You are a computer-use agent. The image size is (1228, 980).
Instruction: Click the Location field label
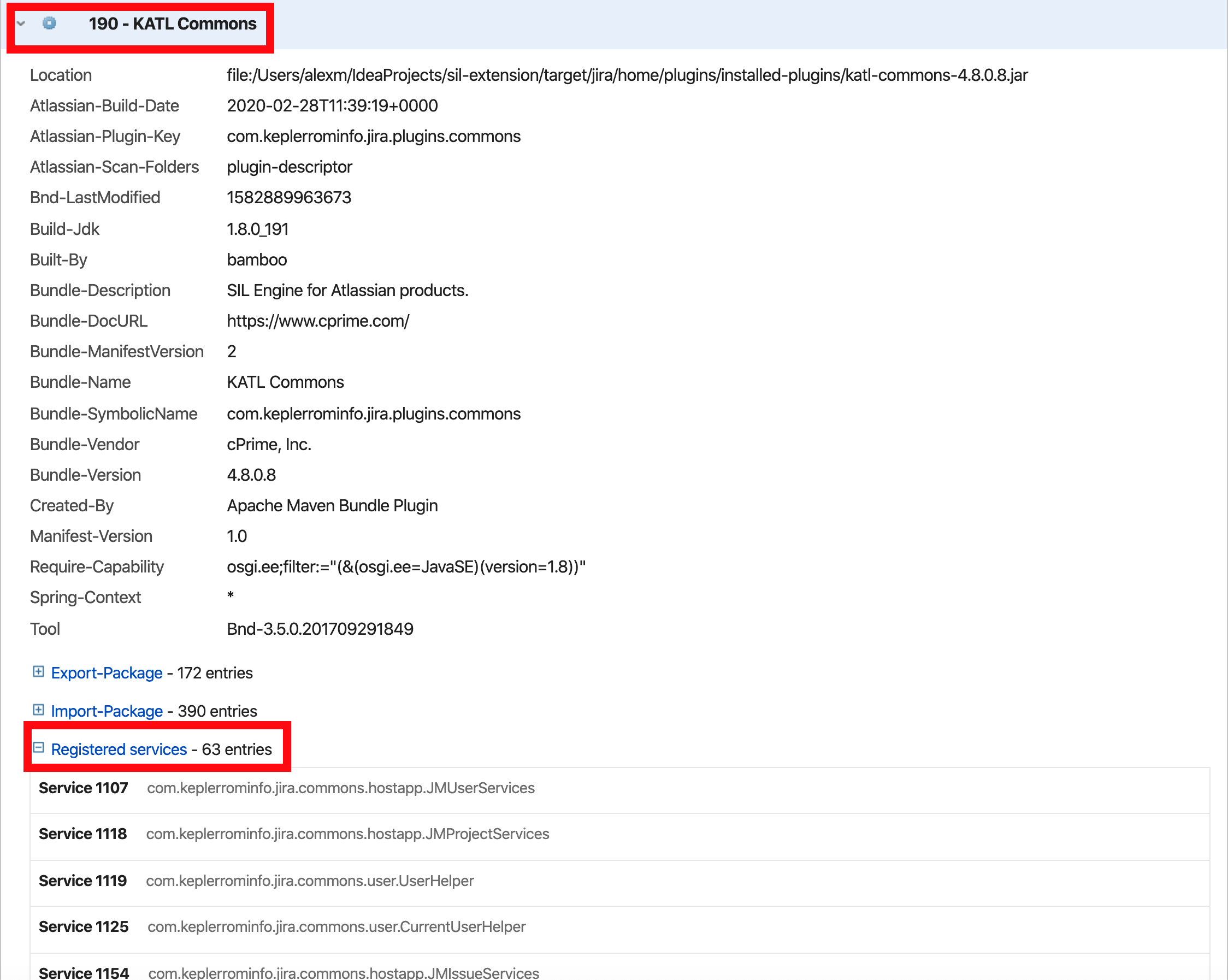(61, 75)
